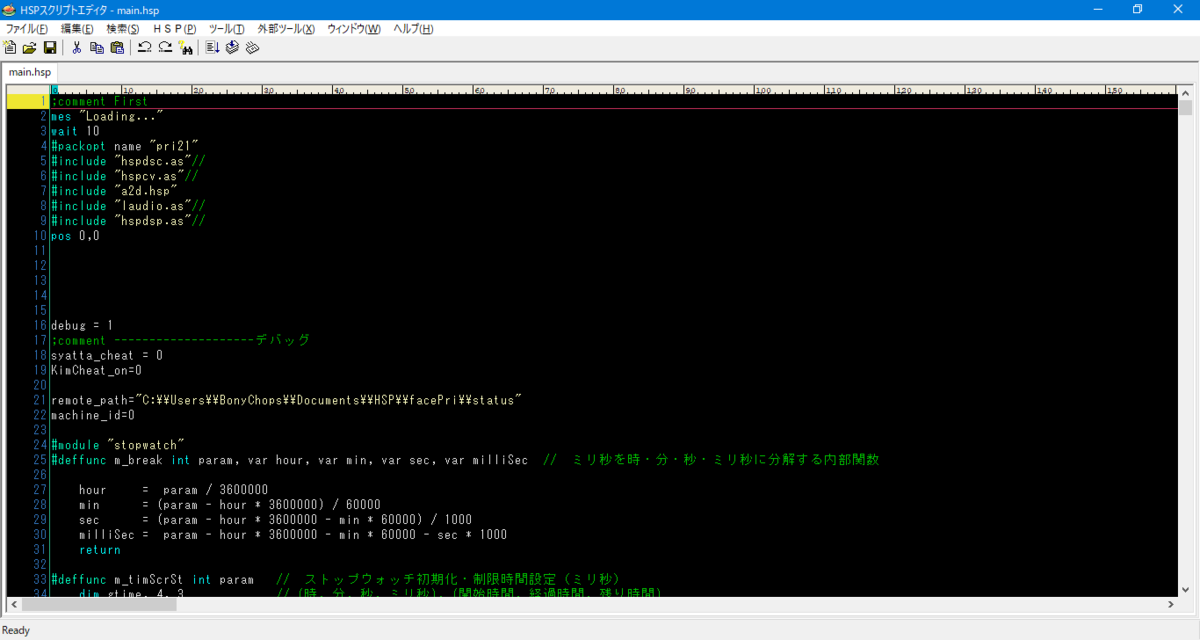Open Find with binoculars icon
This screenshot has width=1200, height=640.
tap(185, 47)
